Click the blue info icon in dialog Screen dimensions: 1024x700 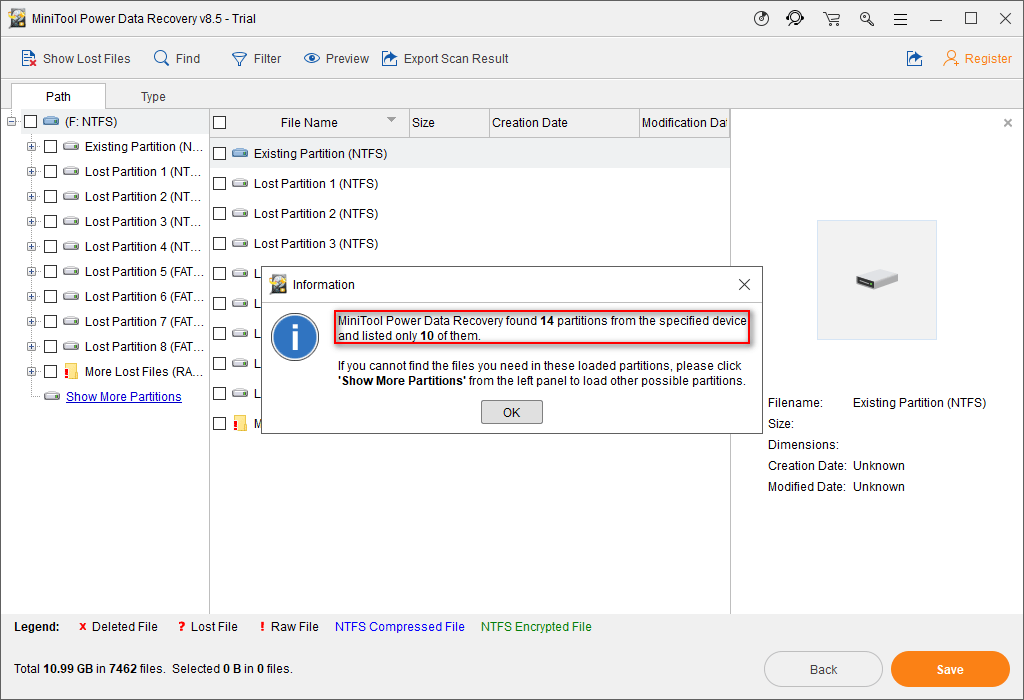[295, 337]
